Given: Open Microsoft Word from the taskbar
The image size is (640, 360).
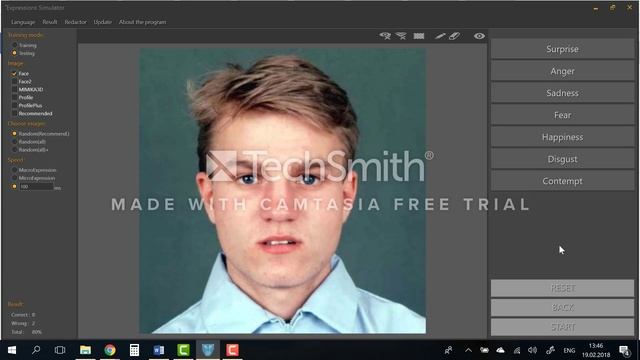Looking at the screenshot, I should (159, 350).
